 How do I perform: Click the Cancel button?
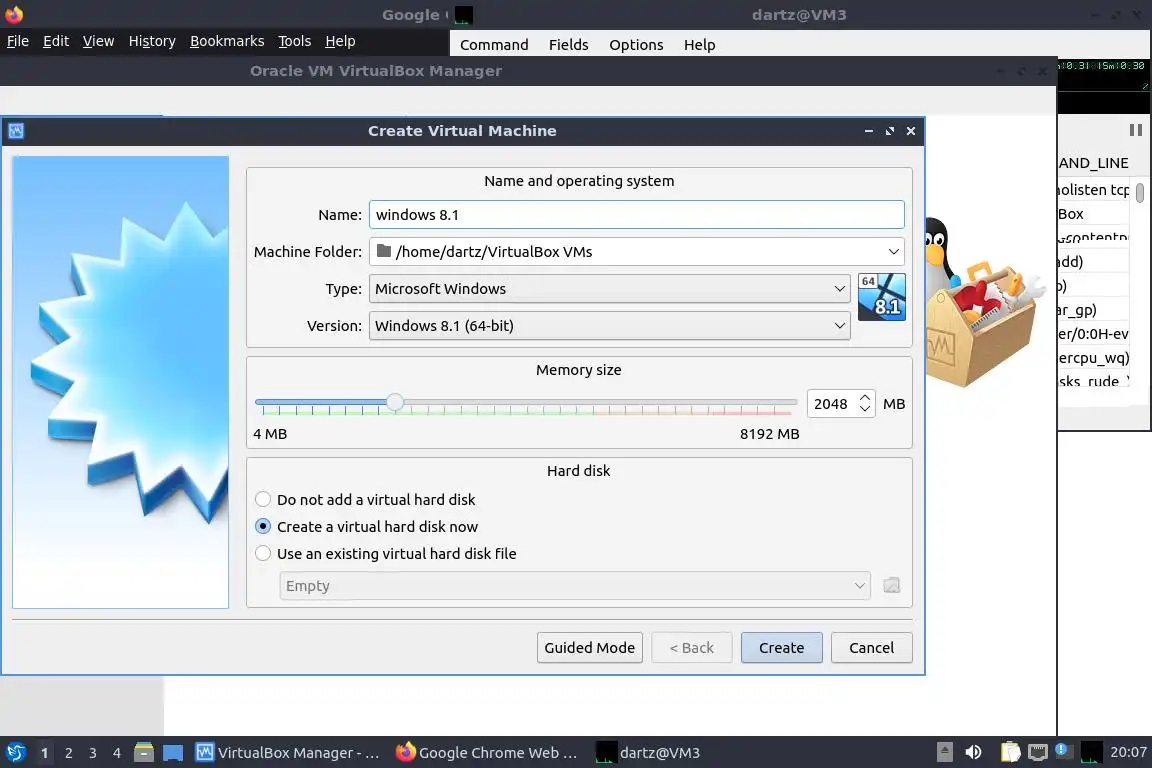(x=871, y=647)
